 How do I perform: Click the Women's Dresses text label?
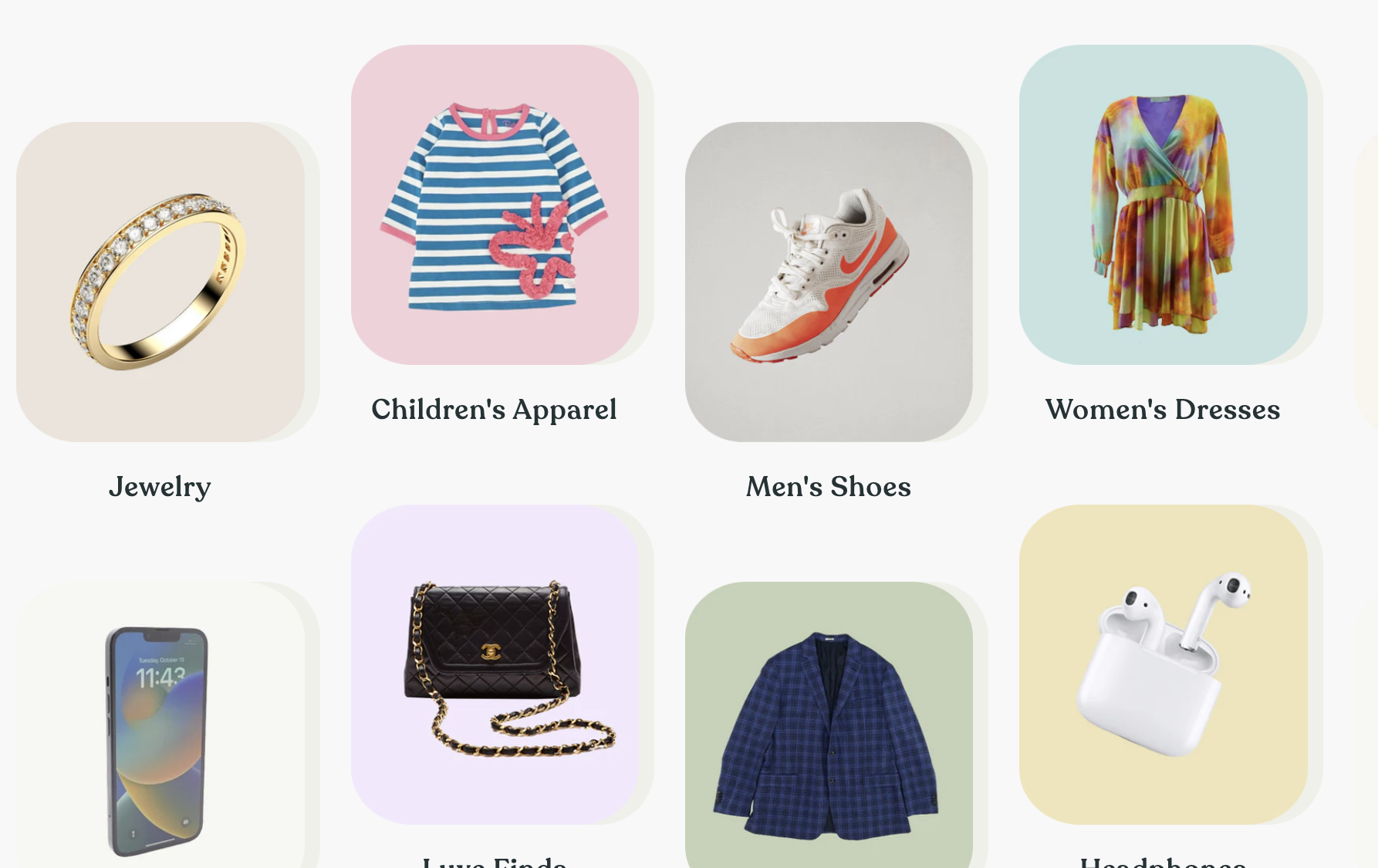(x=1163, y=410)
